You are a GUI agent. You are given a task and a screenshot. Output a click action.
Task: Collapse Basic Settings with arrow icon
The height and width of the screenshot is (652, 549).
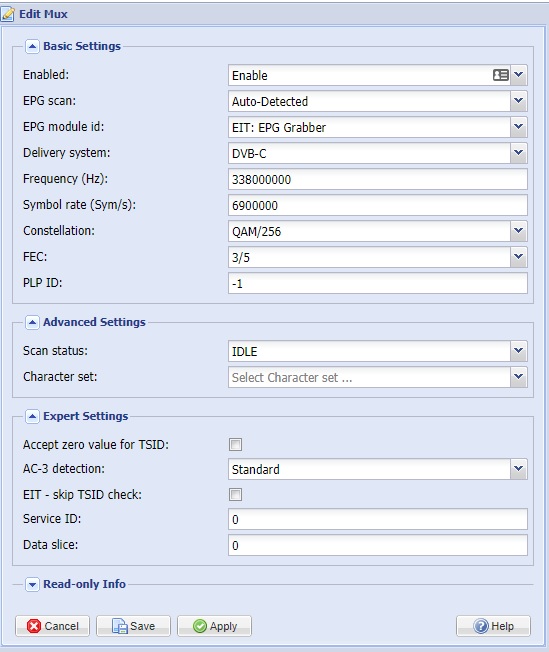[32, 46]
